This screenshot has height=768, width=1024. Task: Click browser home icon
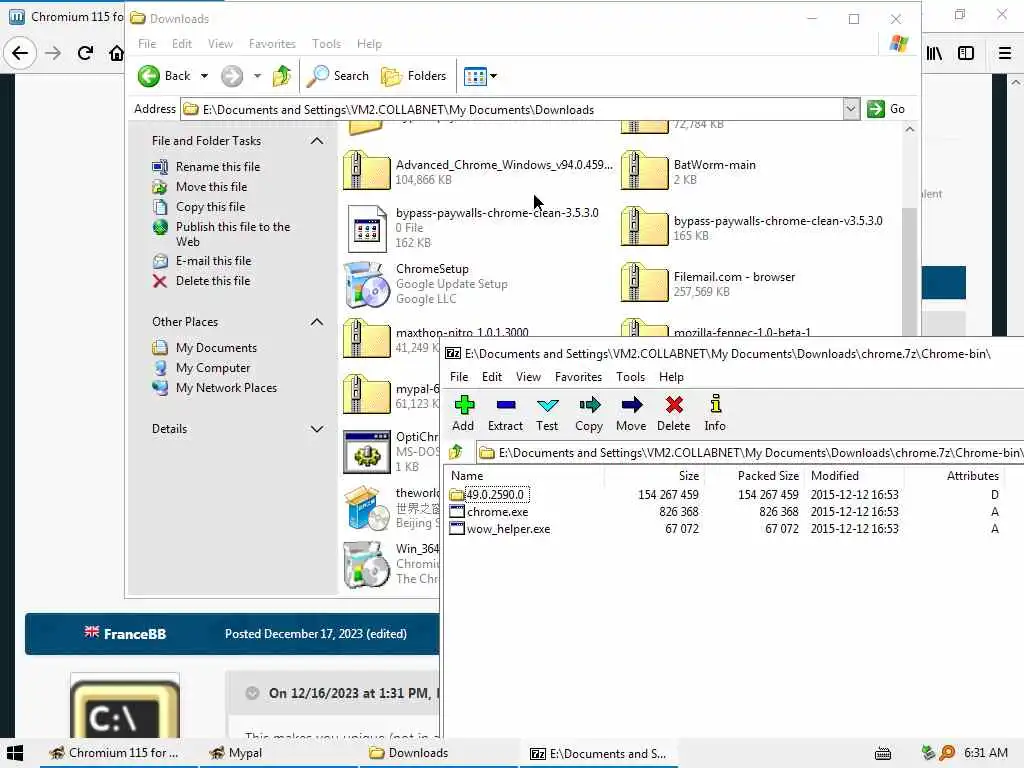(116, 53)
